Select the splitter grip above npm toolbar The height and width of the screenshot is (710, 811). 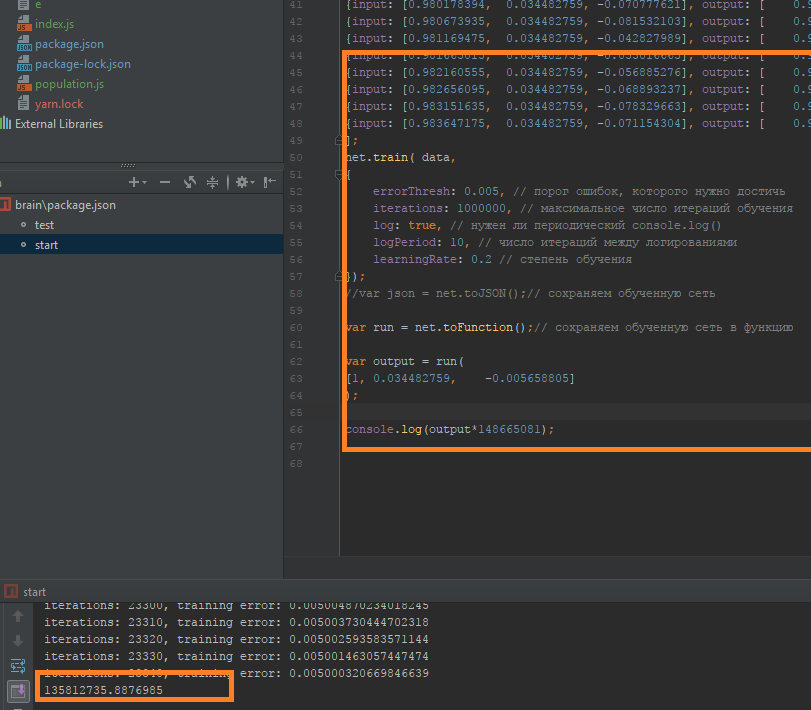(128, 165)
